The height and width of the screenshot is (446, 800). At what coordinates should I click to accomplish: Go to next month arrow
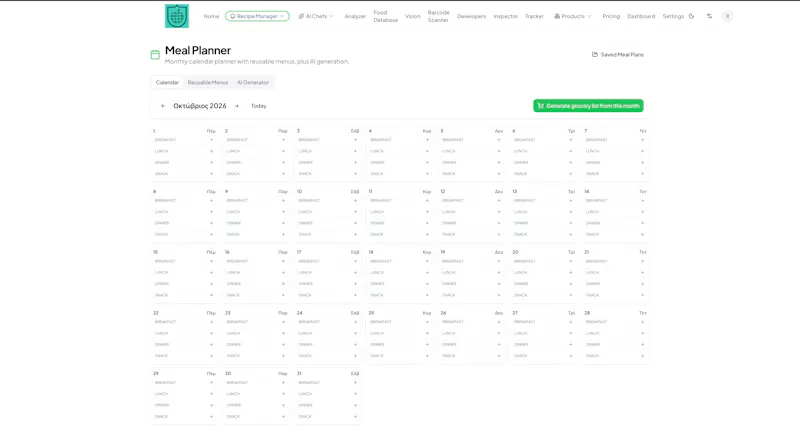pos(237,106)
